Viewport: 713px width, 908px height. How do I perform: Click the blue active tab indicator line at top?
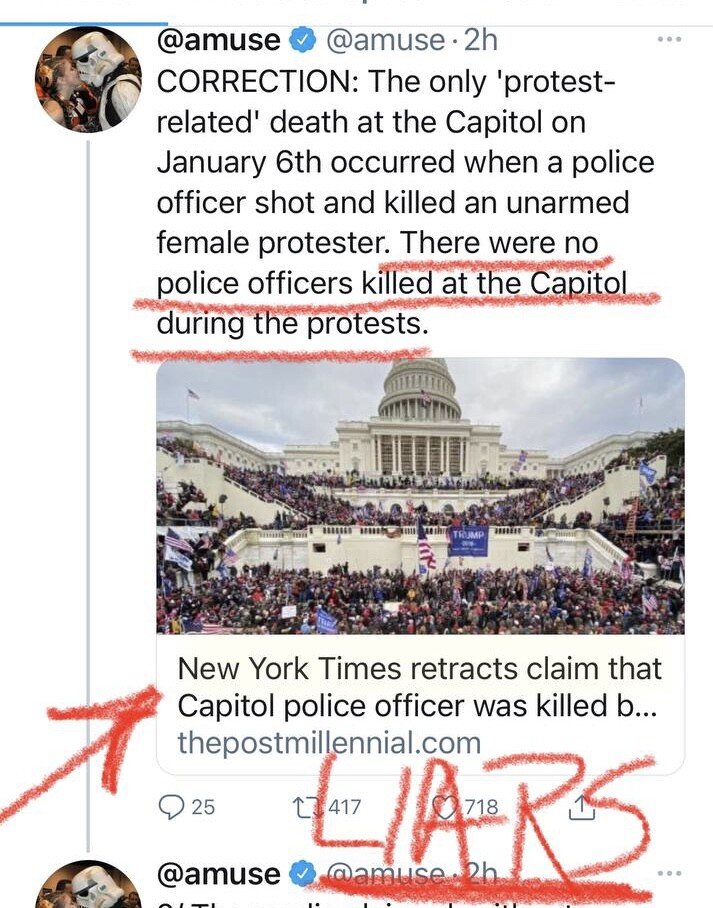pyautogui.click(x=84, y=24)
